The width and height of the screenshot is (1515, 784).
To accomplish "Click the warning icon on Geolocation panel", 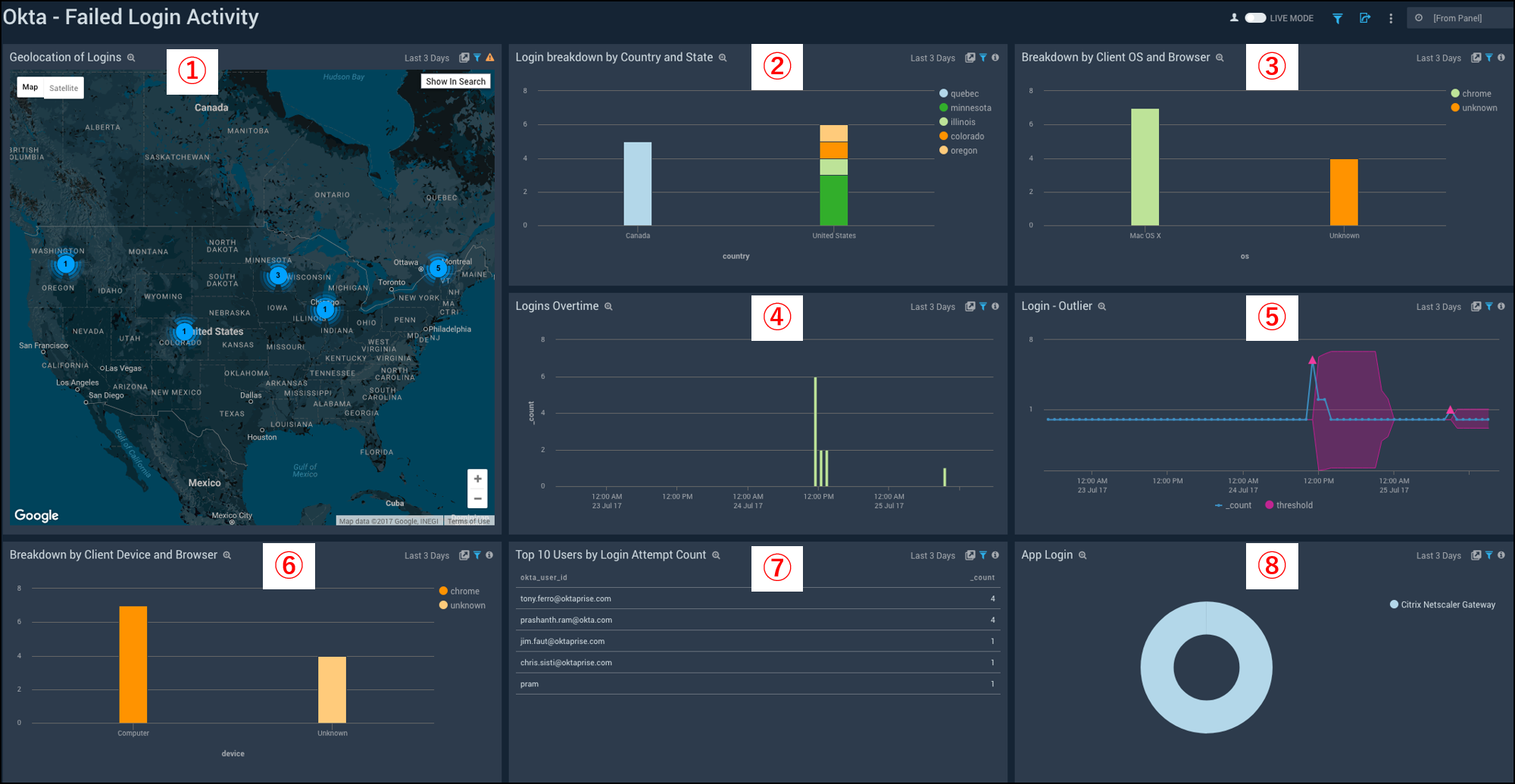I will tap(490, 58).
